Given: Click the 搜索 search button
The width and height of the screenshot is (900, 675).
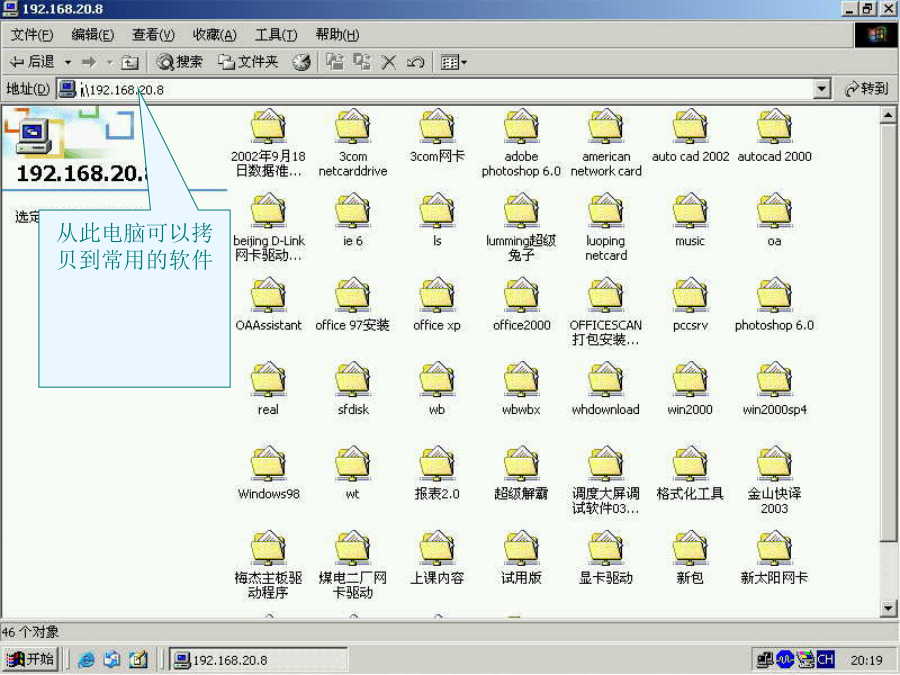Looking at the screenshot, I should 180,62.
